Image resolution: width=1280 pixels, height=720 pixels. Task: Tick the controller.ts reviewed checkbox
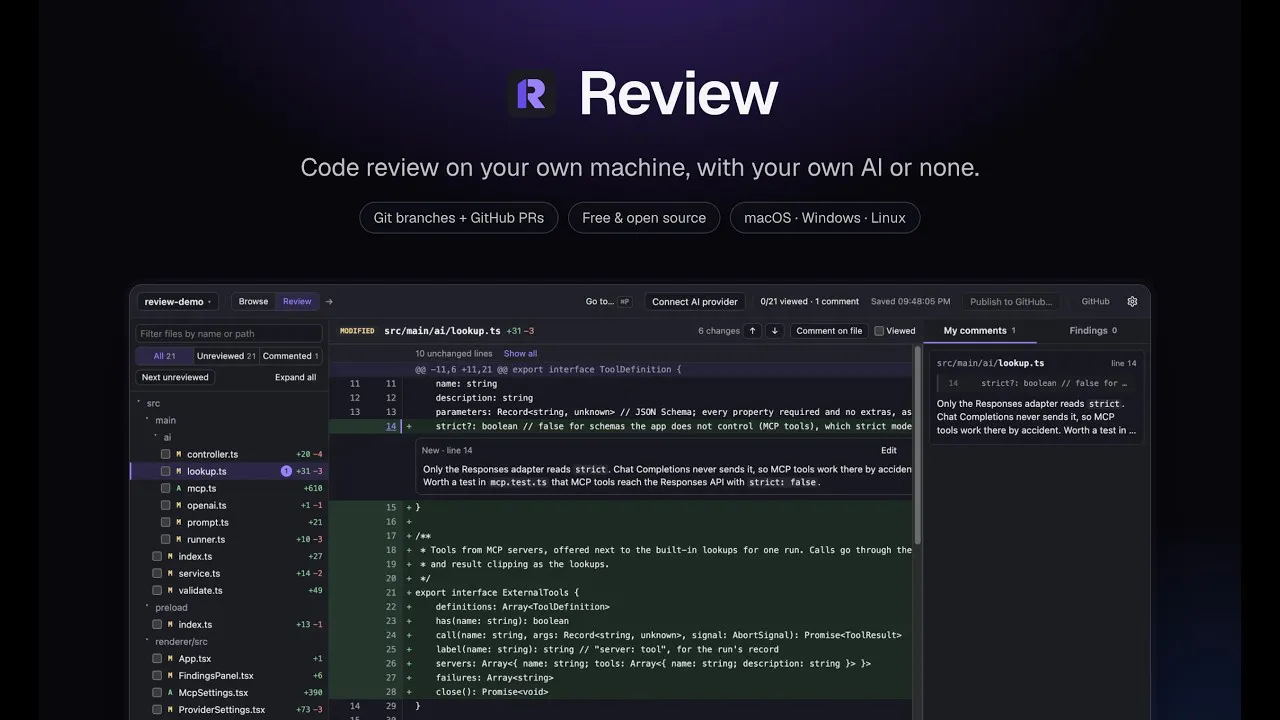tap(166, 454)
